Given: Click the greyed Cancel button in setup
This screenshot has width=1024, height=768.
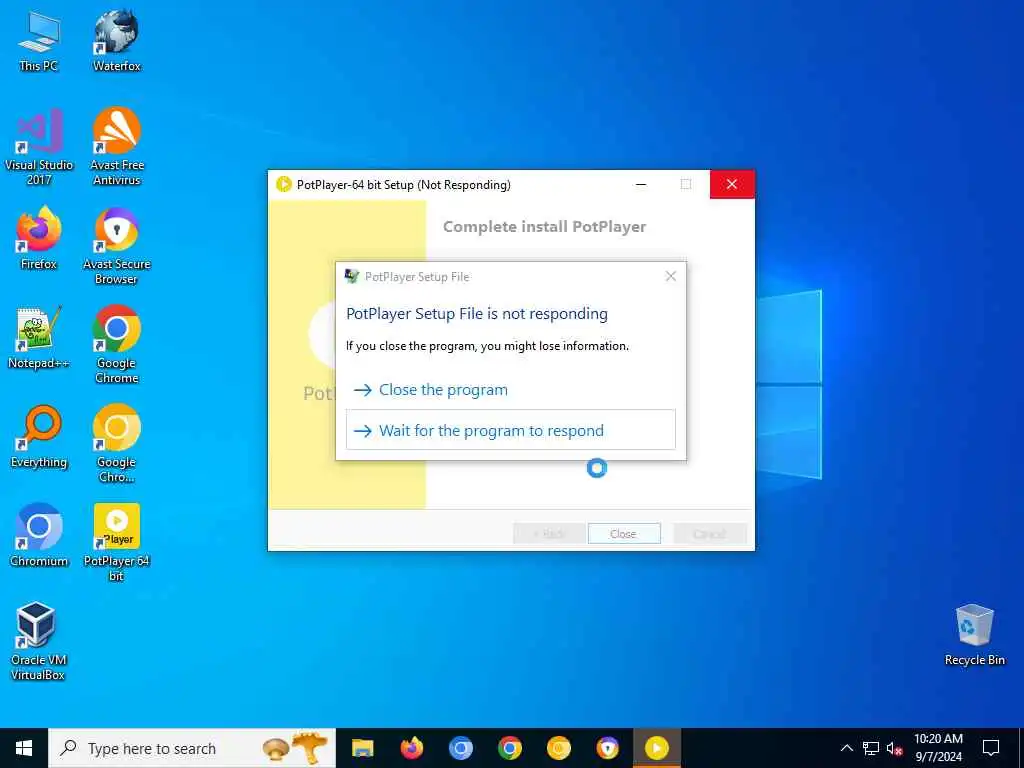Looking at the screenshot, I should point(710,534).
